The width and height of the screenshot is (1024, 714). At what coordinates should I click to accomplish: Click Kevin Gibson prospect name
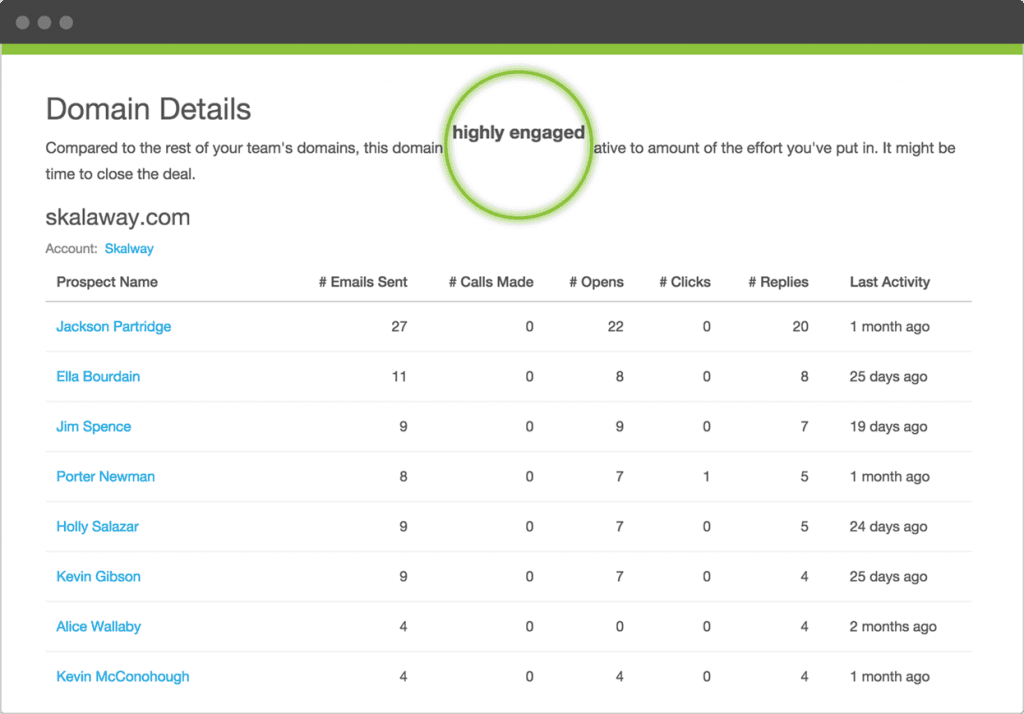coord(98,577)
